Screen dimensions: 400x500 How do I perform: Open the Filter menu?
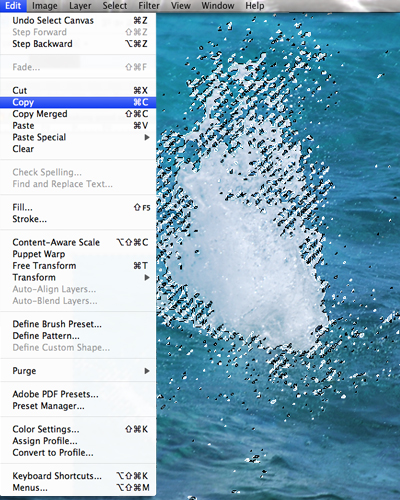[x=149, y=6]
